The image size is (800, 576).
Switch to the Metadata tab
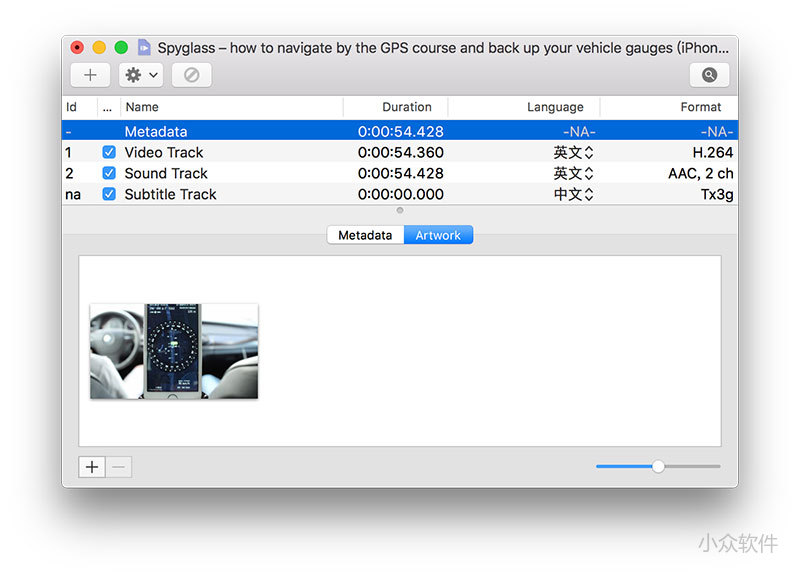point(365,236)
